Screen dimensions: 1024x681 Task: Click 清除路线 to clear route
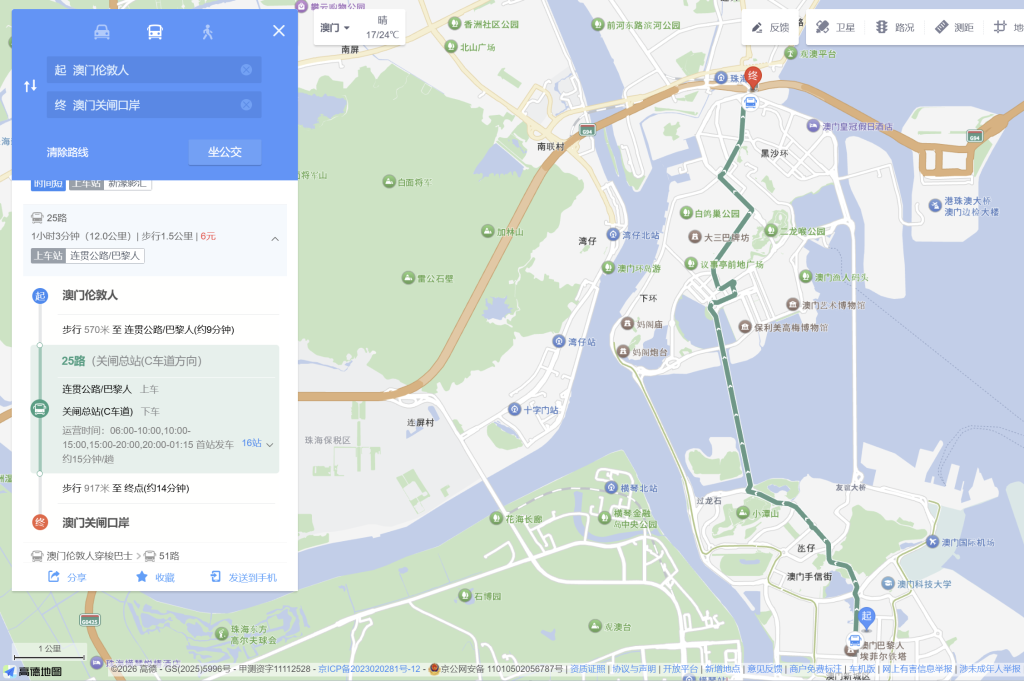tap(67, 152)
